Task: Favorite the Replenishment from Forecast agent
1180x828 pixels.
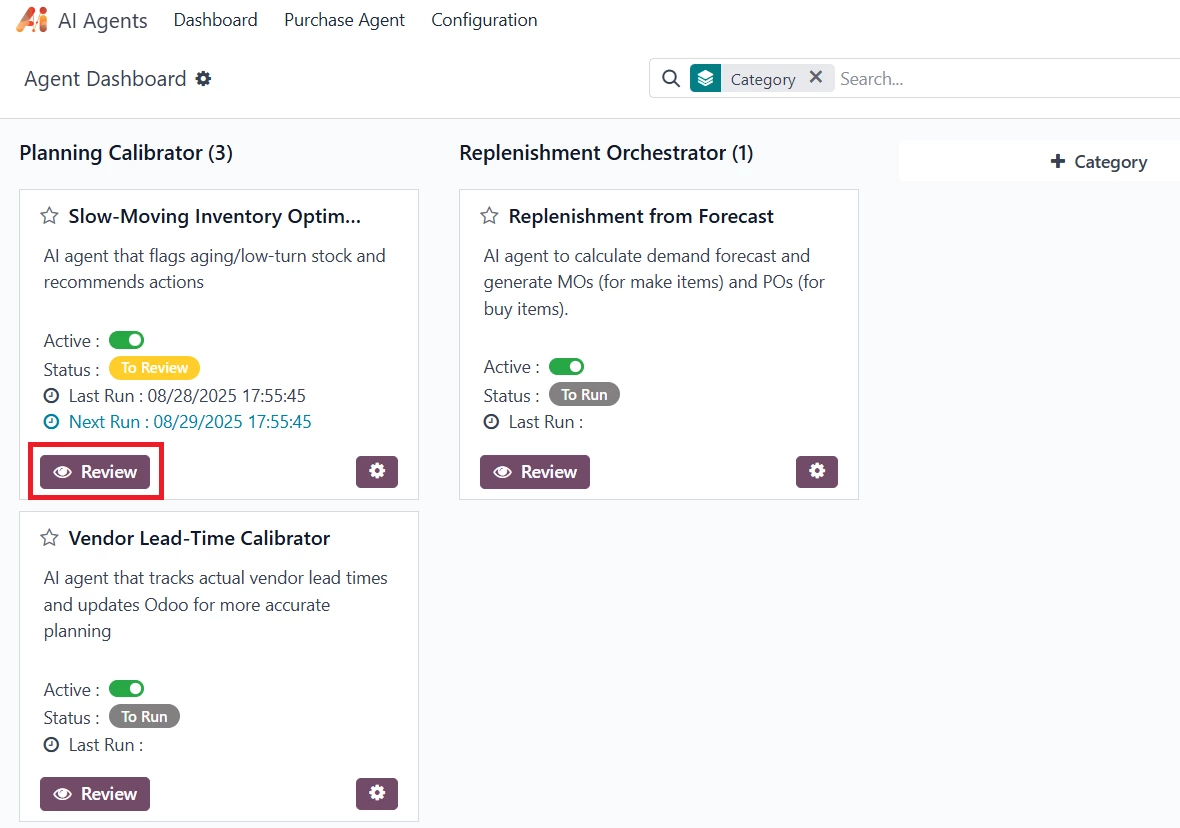Action: click(489, 216)
